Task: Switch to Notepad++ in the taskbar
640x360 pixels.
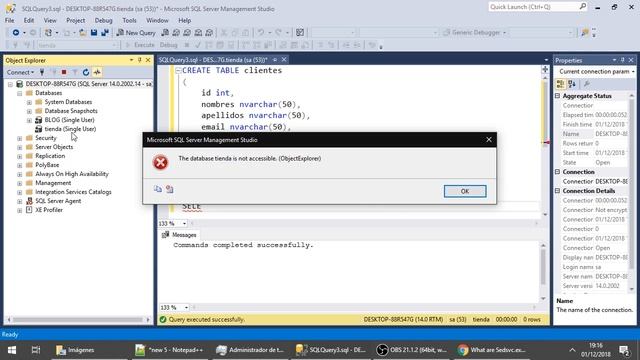Action: click(x=170, y=350)
